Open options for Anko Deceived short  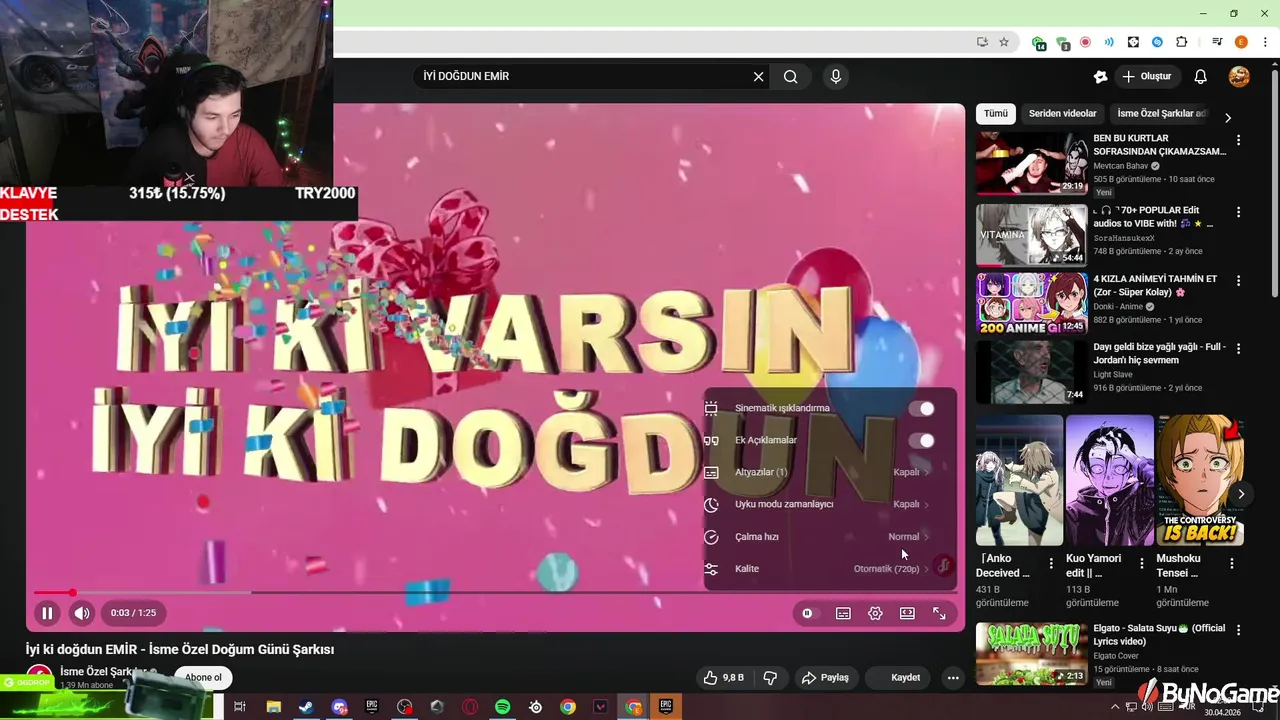[1051, 564]
